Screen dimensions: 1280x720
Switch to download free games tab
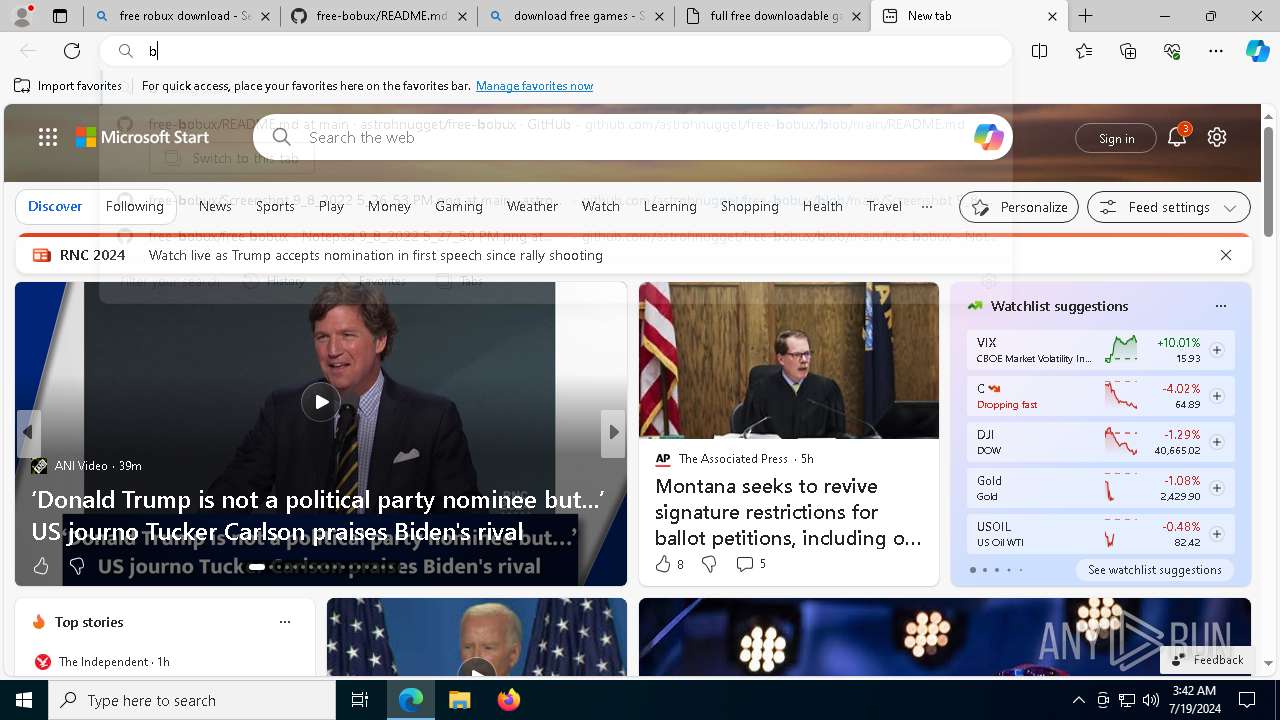(x=577, y=16)
